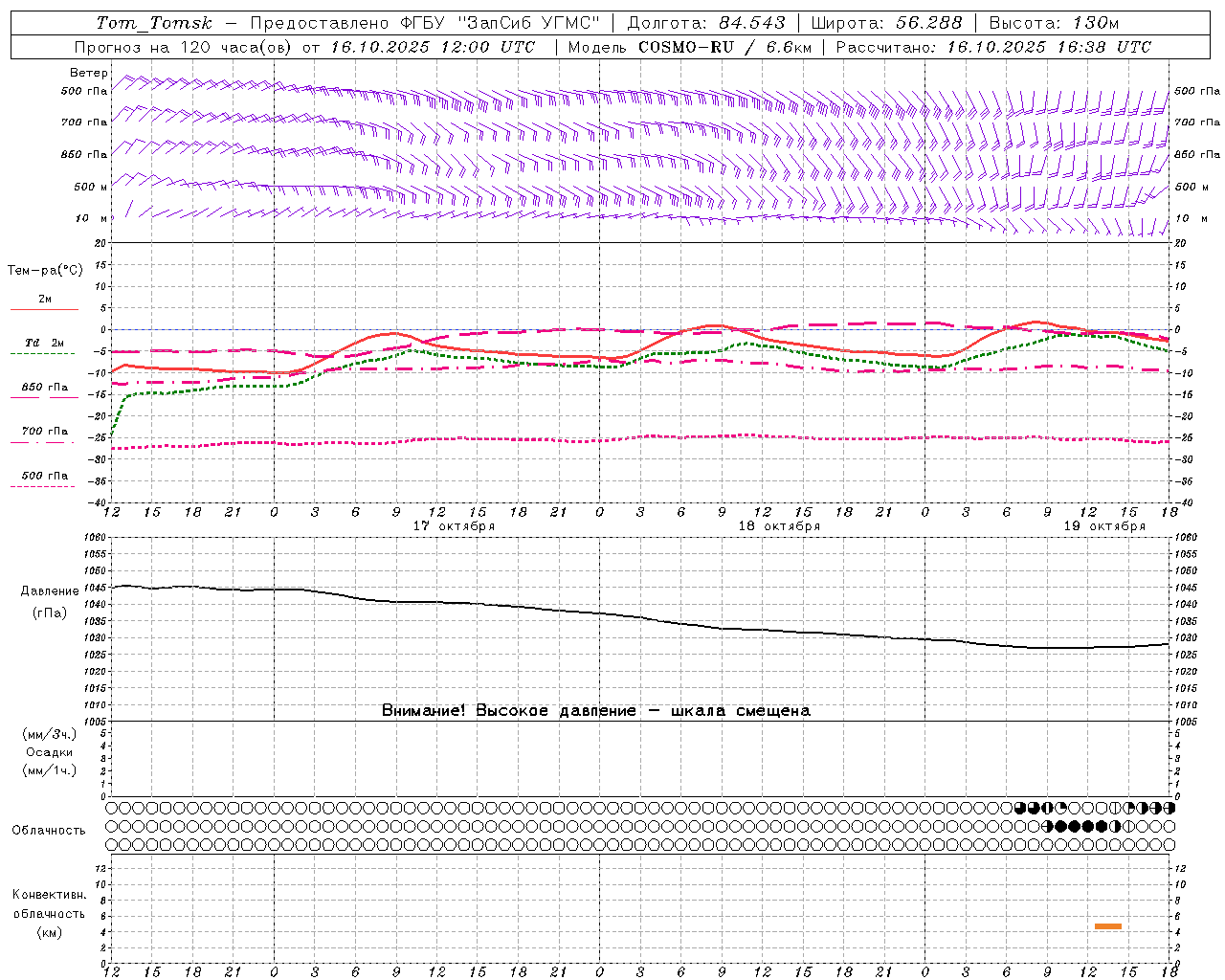Click the Долгота: 84.543 header value
1225x980 pixels.
click(706, 23)
